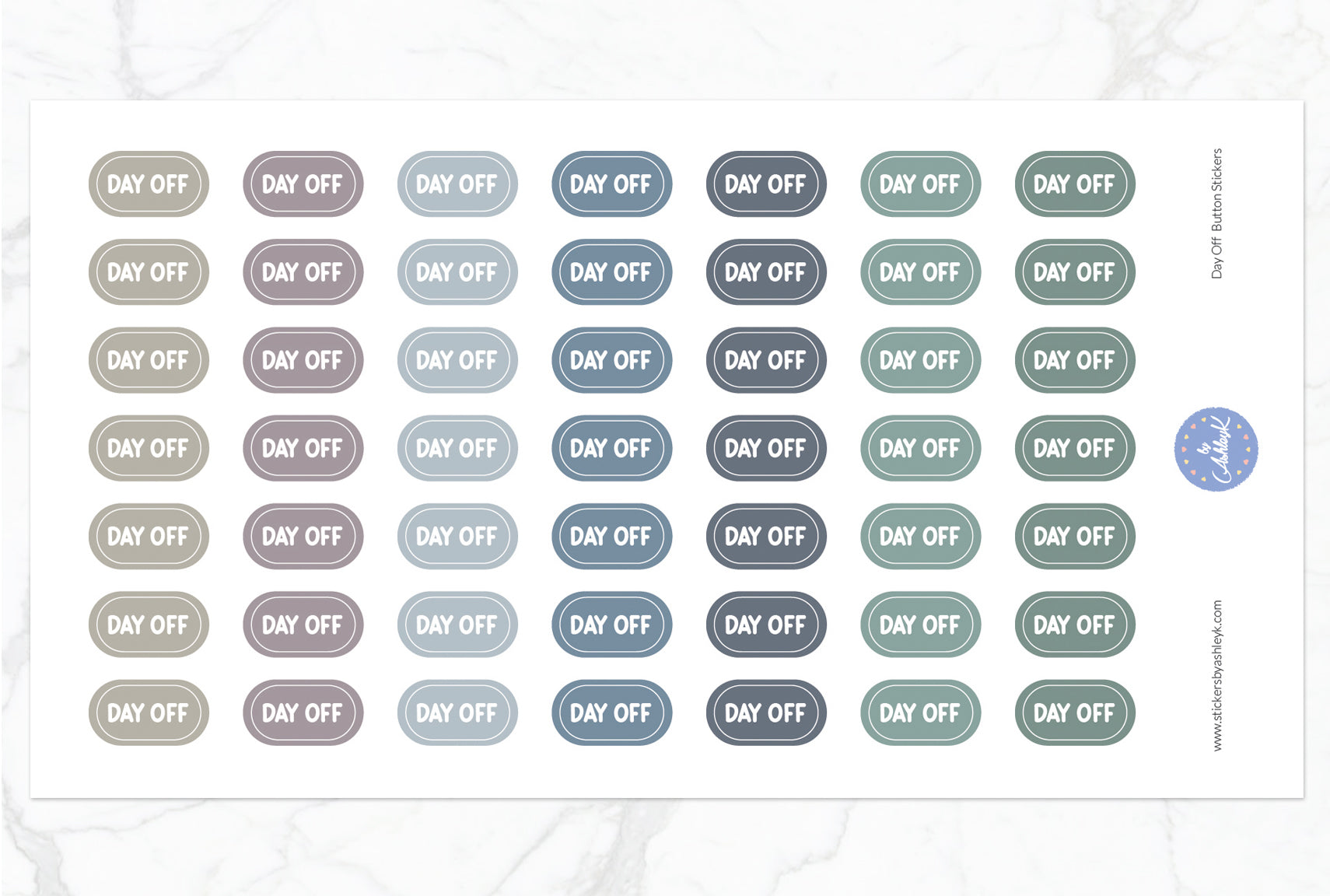Click the light blue-gray Day Off sticker in the top row

457,184
